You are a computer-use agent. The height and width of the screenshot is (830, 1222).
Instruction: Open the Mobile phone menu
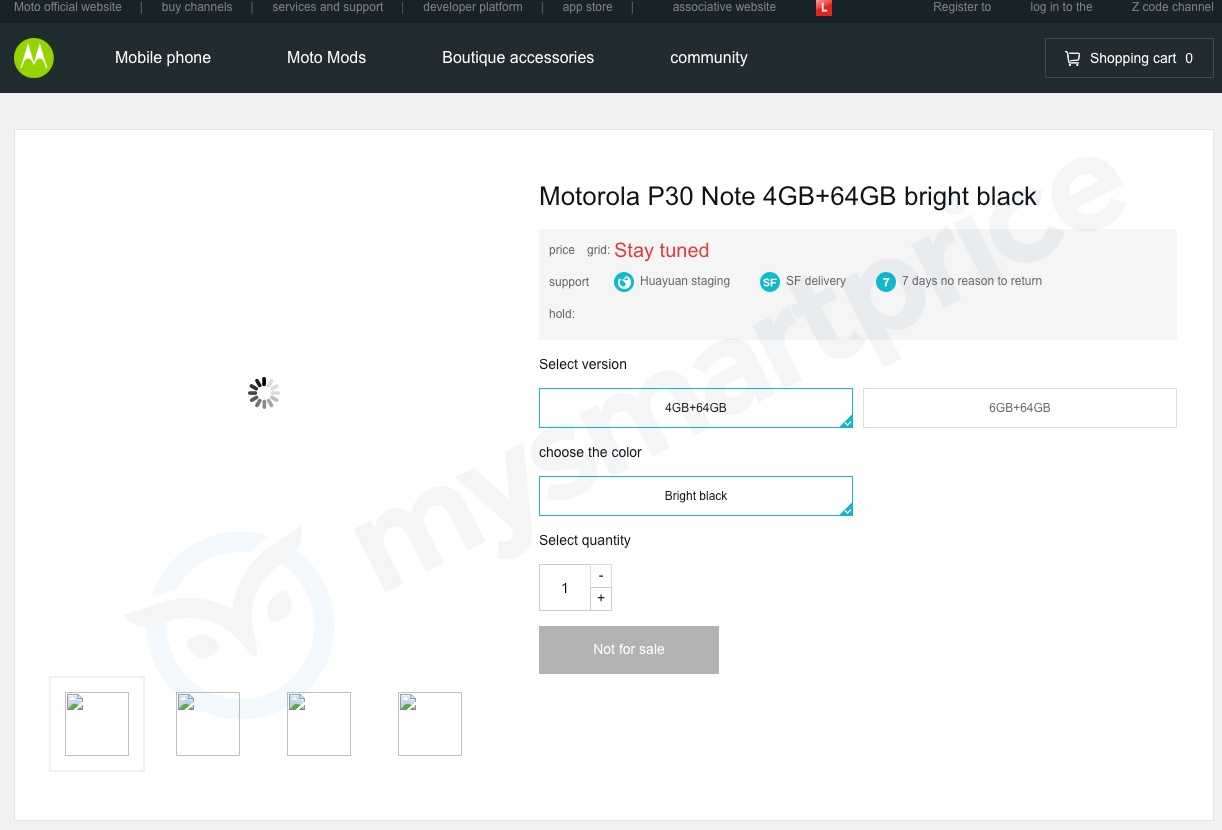pyautogui.click(x=163, y=58)
